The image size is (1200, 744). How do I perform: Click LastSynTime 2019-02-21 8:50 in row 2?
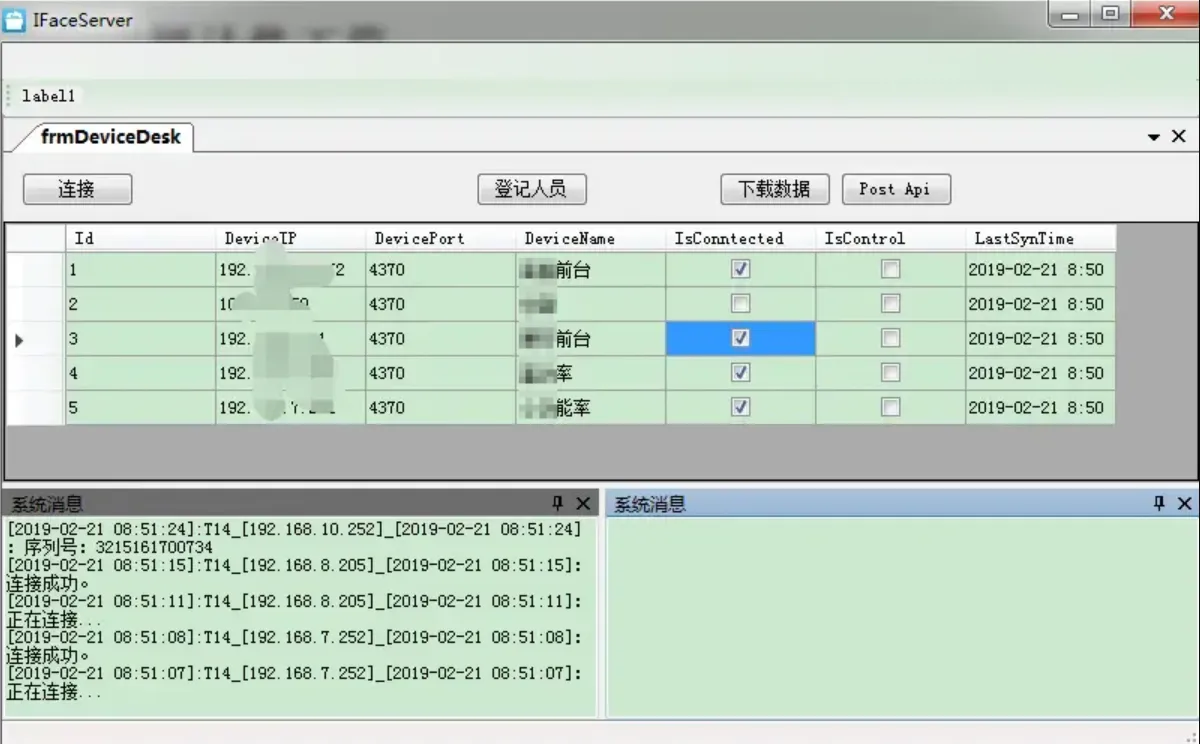click(x=1040, y=304)
